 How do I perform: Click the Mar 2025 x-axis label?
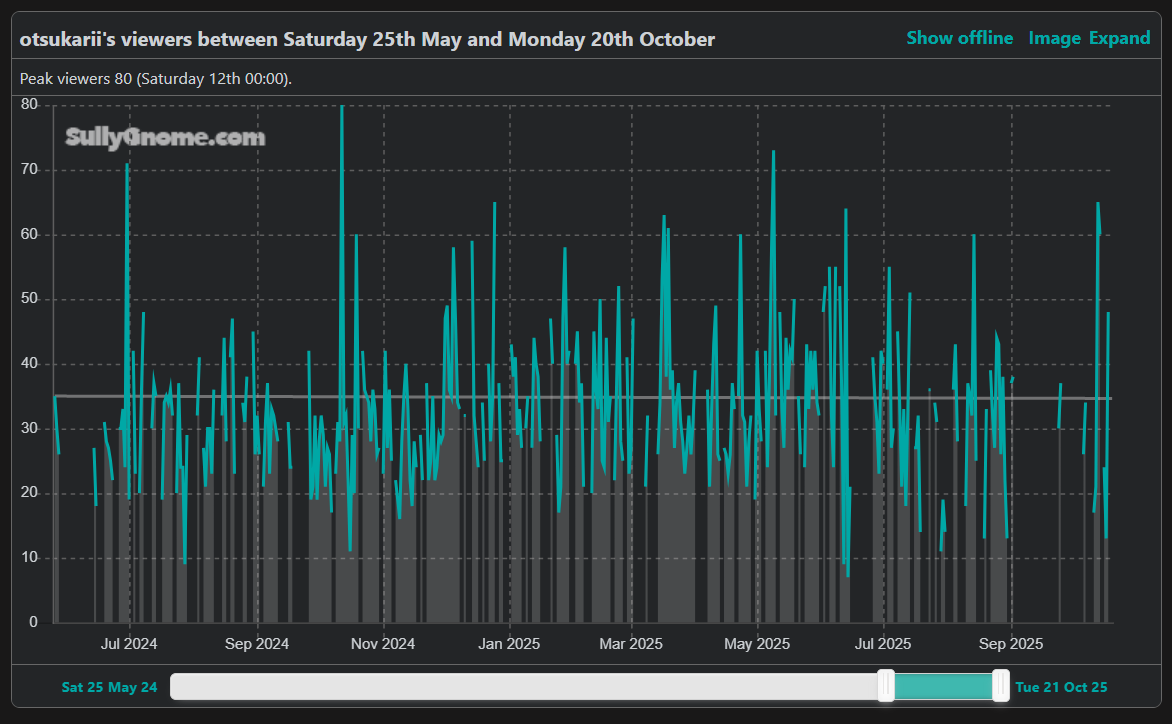631,644
